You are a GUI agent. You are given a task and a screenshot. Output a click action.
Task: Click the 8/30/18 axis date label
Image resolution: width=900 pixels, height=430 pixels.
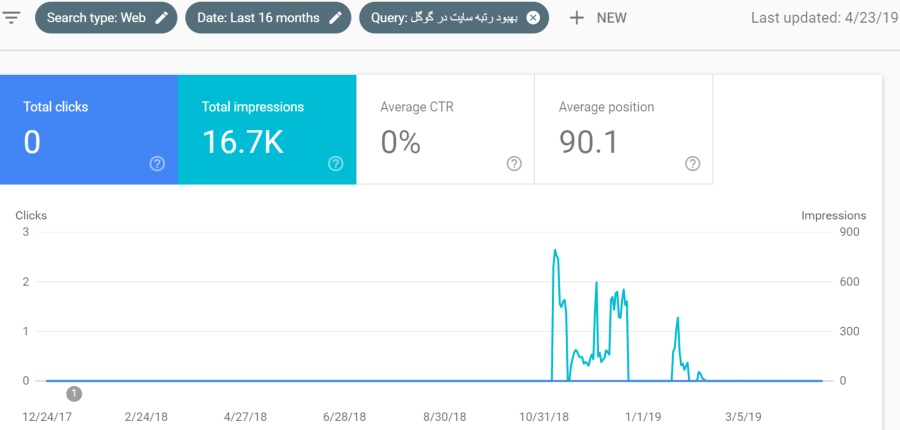tap(444, 417)
